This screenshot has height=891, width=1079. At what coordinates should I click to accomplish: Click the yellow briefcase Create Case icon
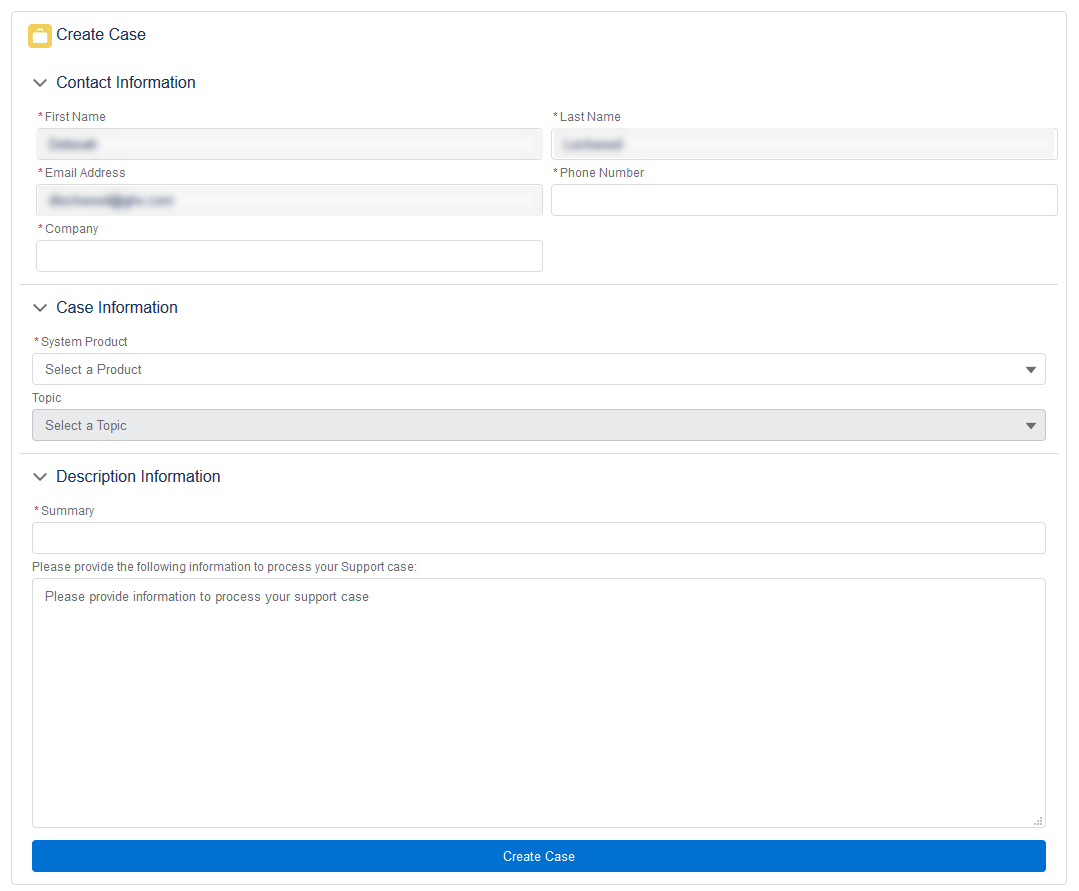[x=39, y=36]
